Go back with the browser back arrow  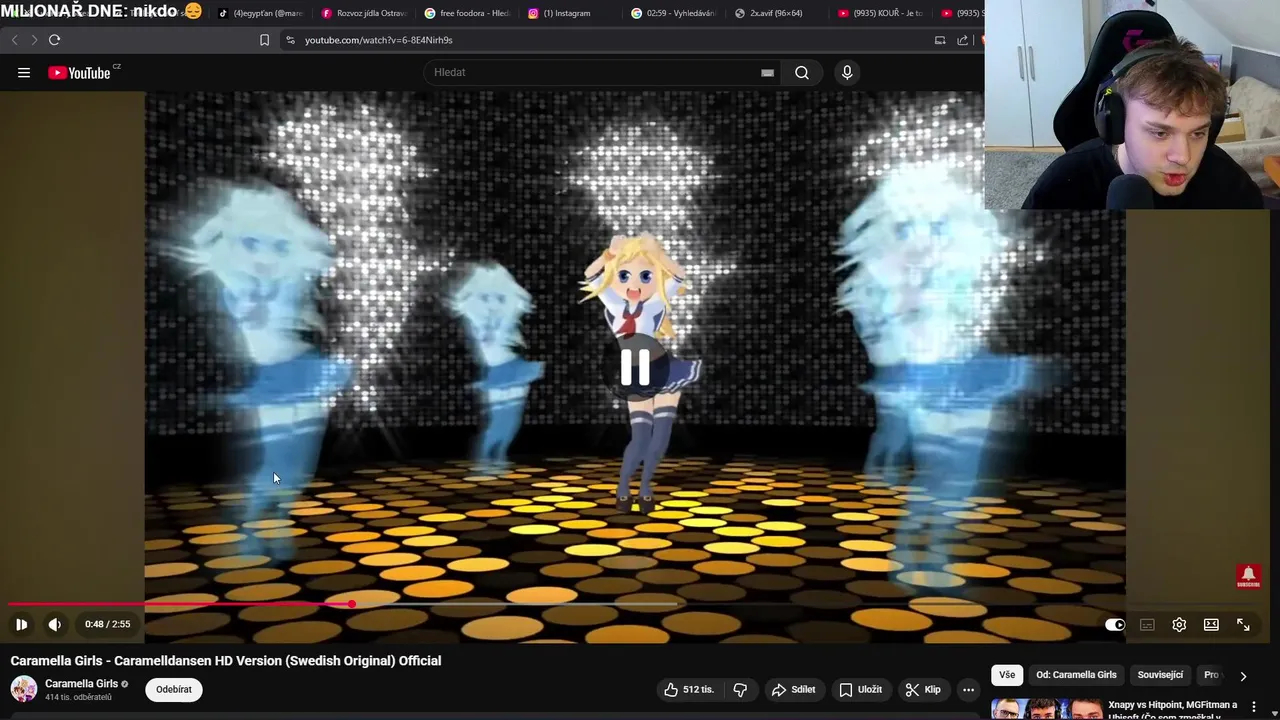pyautogui.click(x=14, y=40)
